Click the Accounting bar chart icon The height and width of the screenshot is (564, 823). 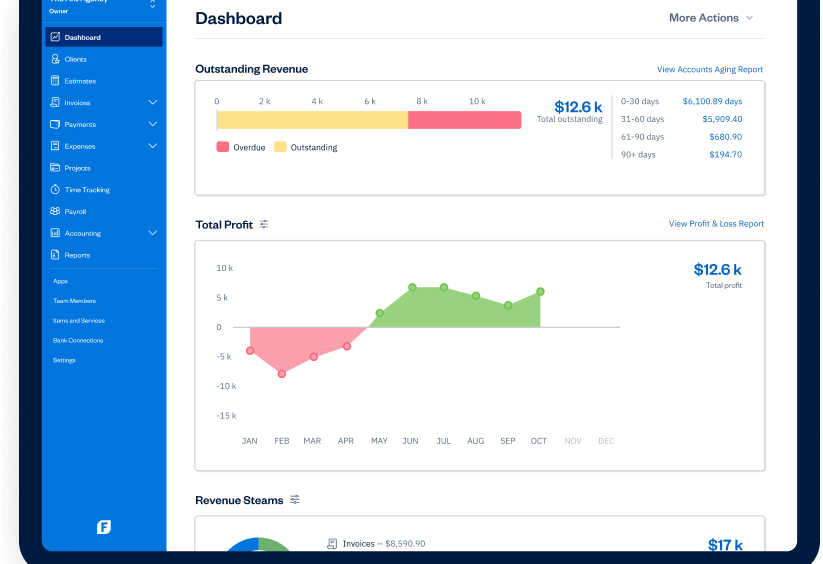[55, 233]
